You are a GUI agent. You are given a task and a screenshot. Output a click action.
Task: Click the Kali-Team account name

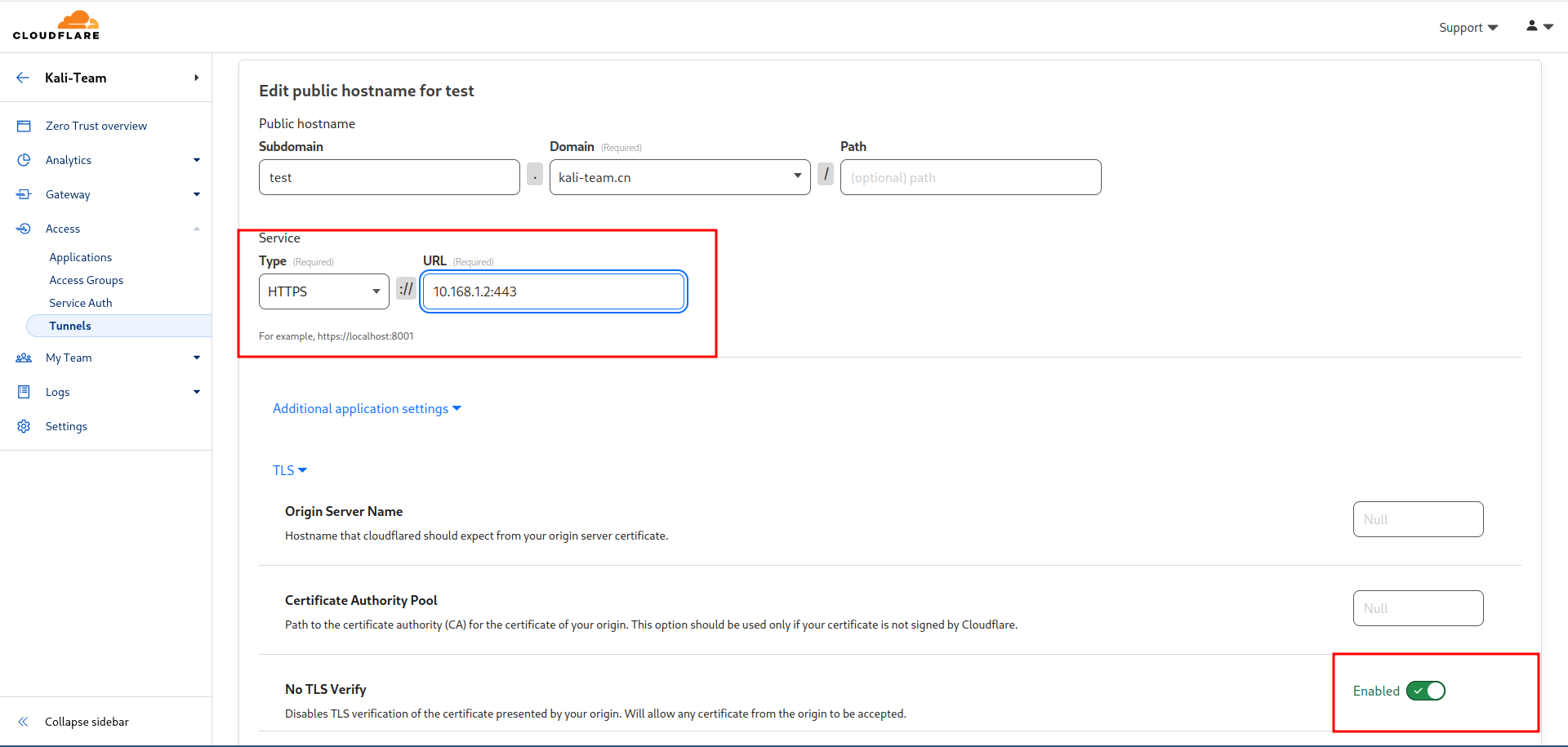point(76,78)
